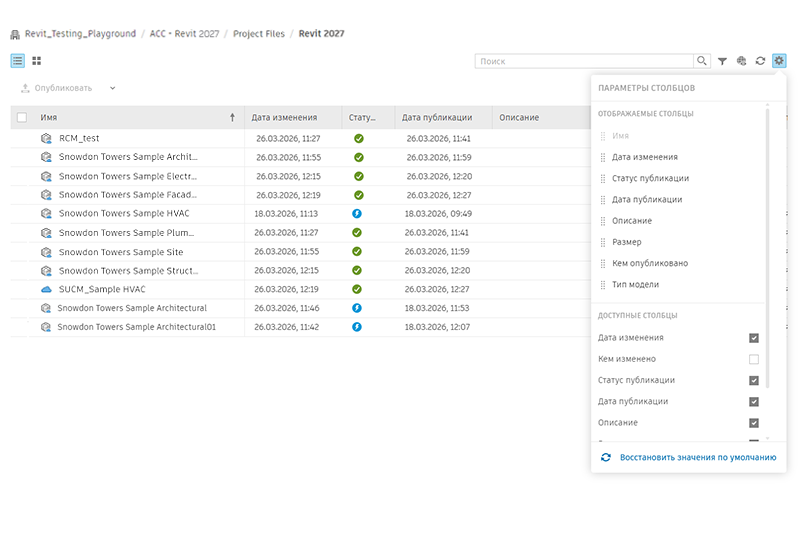Click Revit 2027 current folder breadcrumb

click(x=321, y=34)
